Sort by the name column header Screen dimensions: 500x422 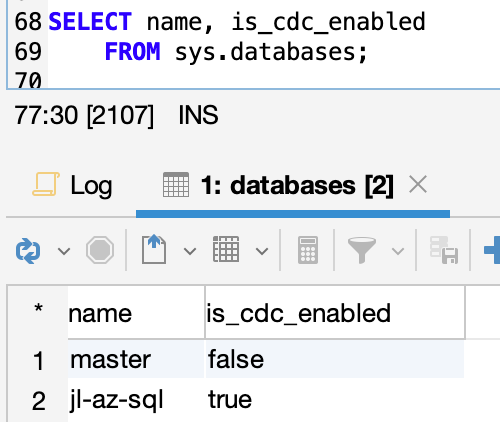136,313
